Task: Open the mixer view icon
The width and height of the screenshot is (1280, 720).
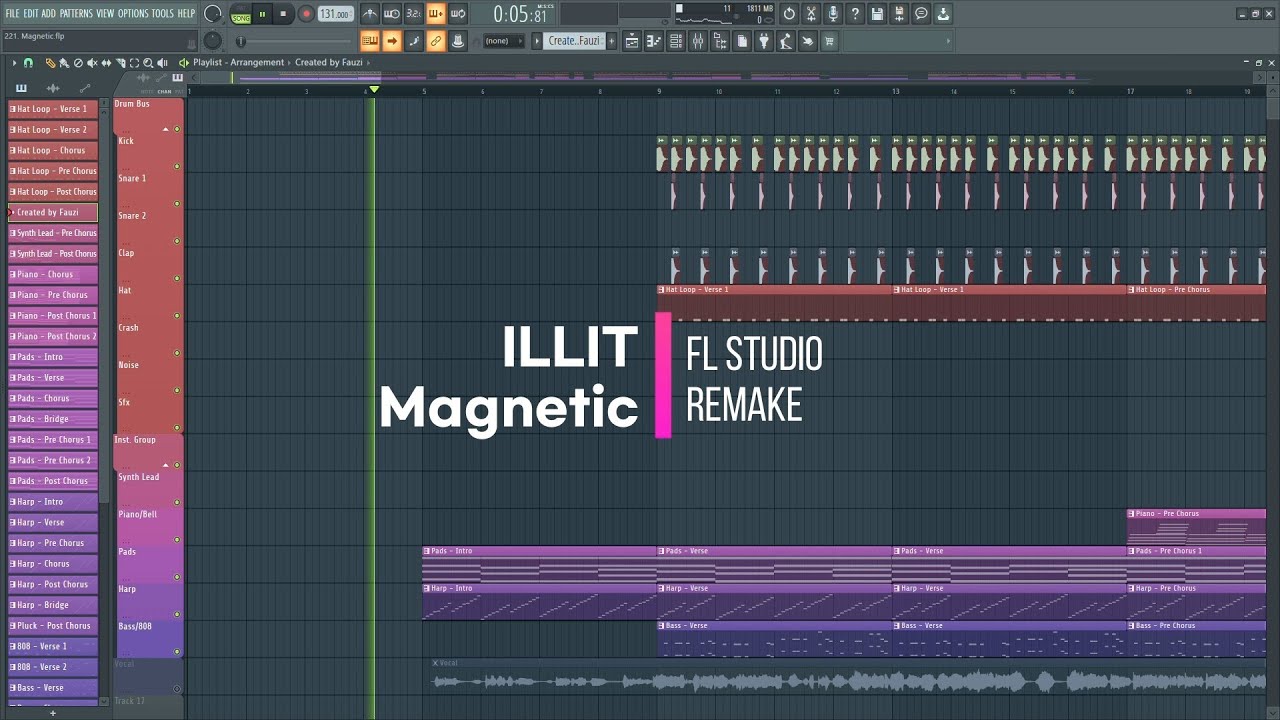Action: 698,41
